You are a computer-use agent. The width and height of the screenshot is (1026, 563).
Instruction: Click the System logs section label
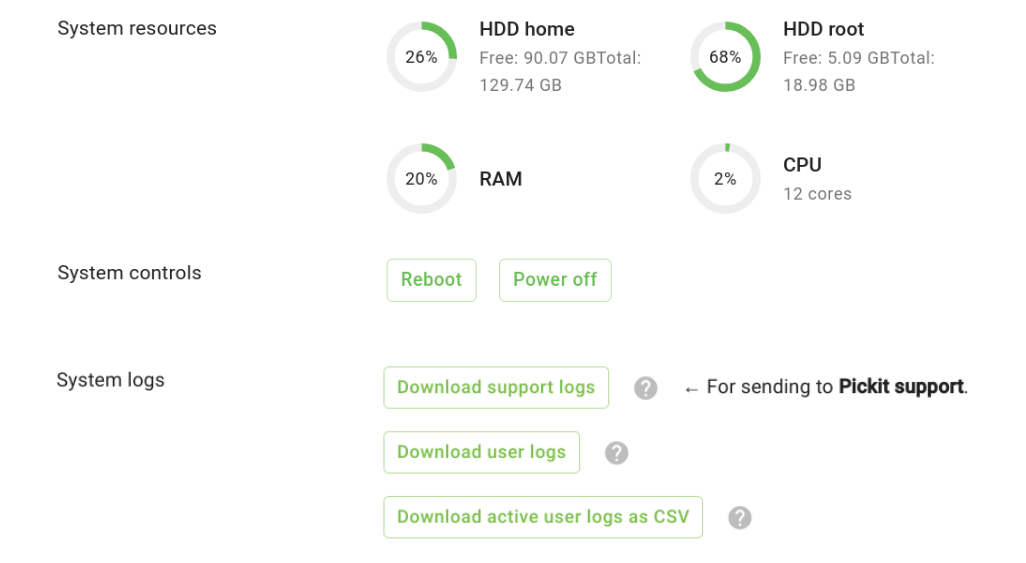click(111, 380)
